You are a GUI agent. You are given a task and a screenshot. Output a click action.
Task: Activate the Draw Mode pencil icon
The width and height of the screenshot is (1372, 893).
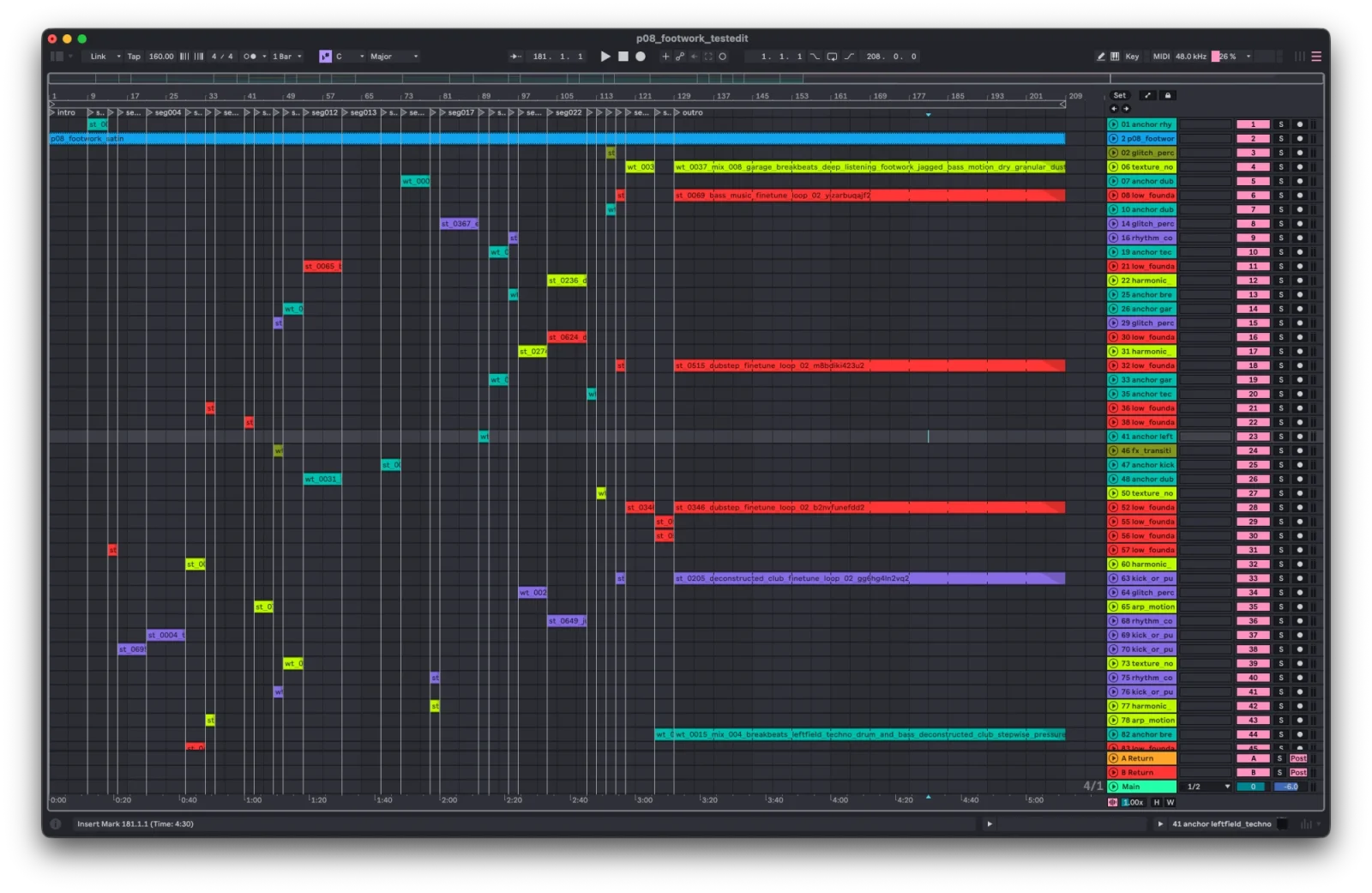(1101, 57)
